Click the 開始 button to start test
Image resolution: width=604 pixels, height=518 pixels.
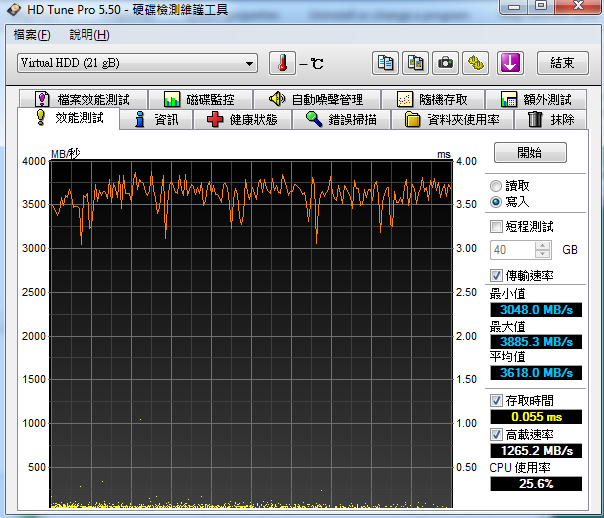click(529, 153)
